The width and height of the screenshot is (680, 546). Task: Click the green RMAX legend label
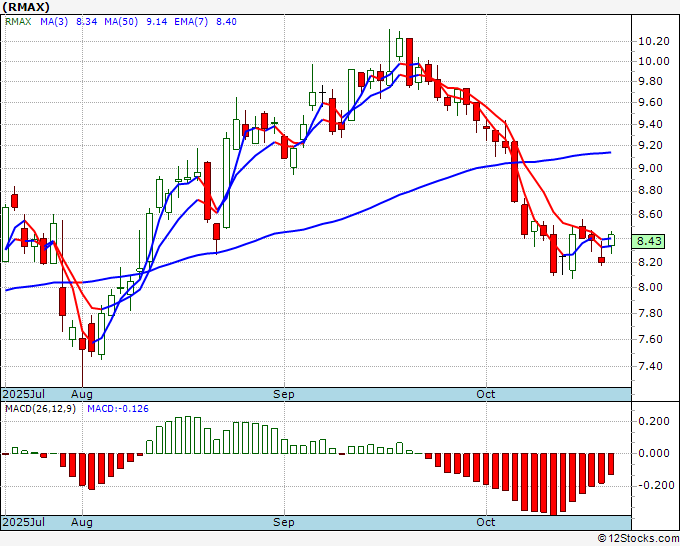(18, 21)
